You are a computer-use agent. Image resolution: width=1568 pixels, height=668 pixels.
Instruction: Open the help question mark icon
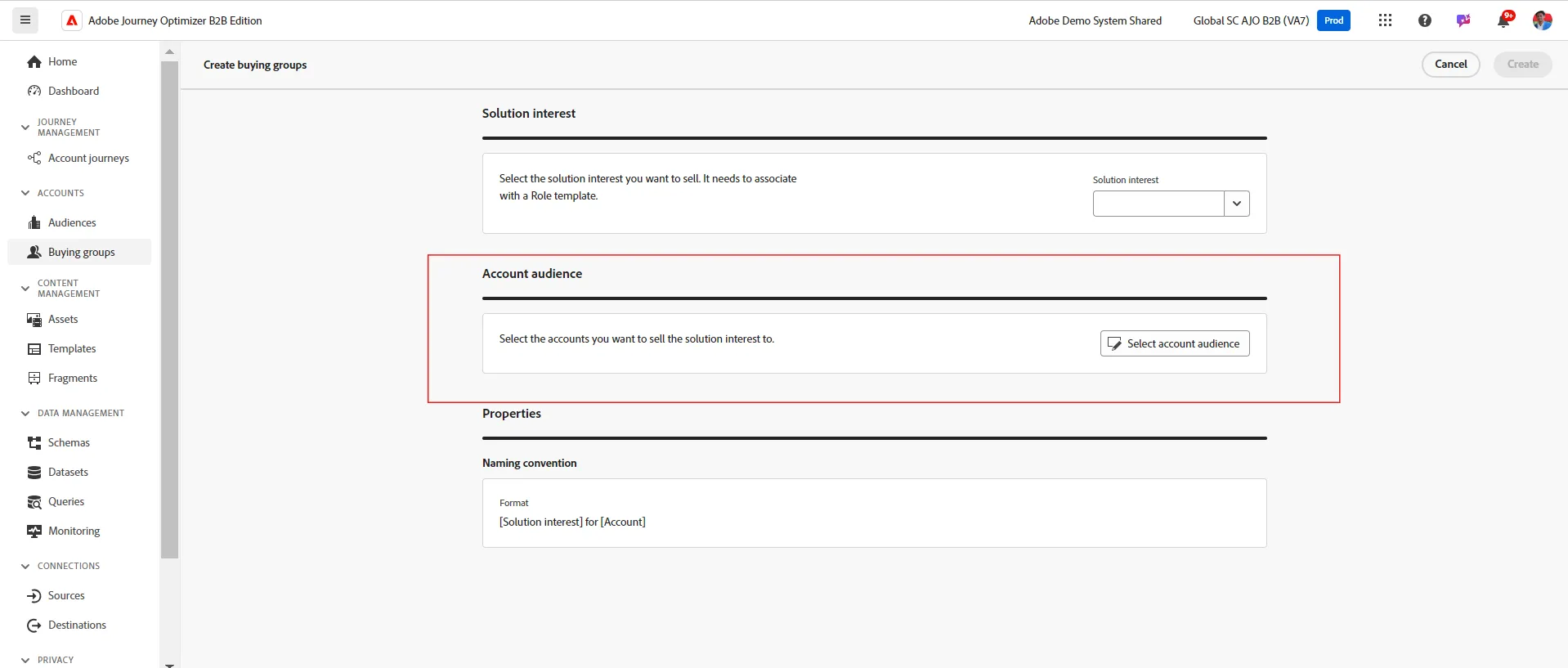(1425, 20)
